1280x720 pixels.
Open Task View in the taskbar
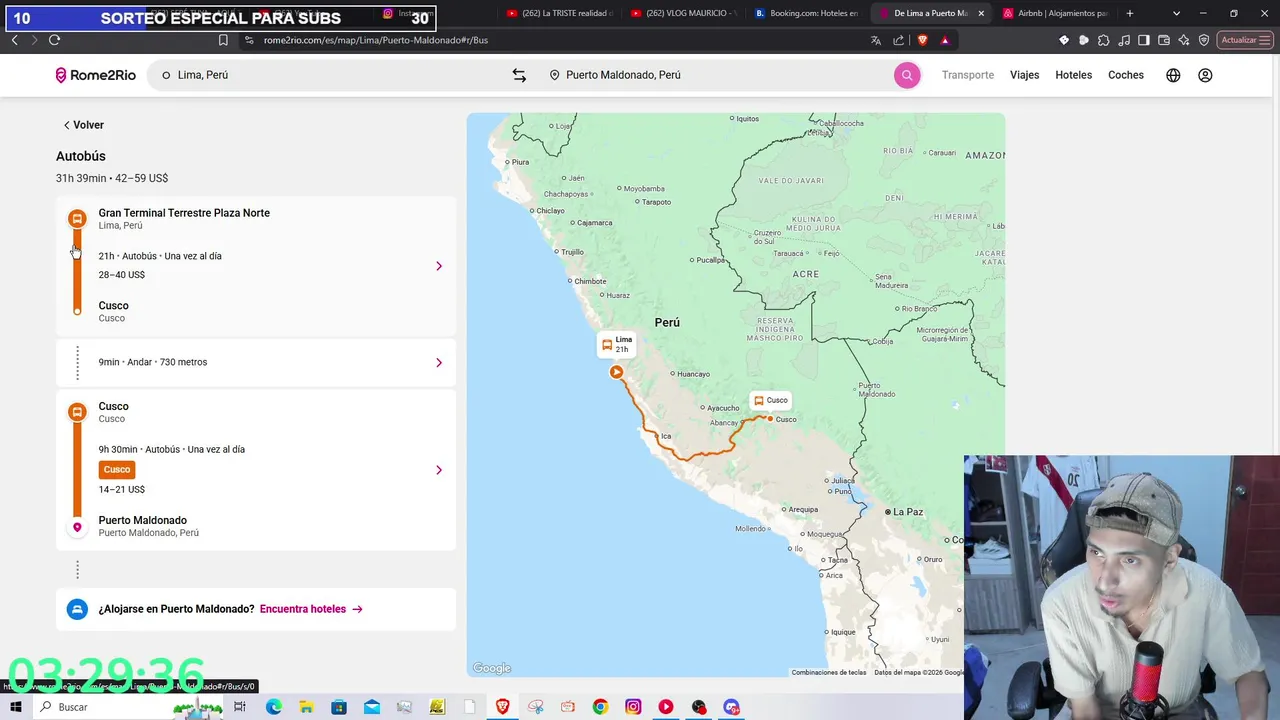coord(240,707)
